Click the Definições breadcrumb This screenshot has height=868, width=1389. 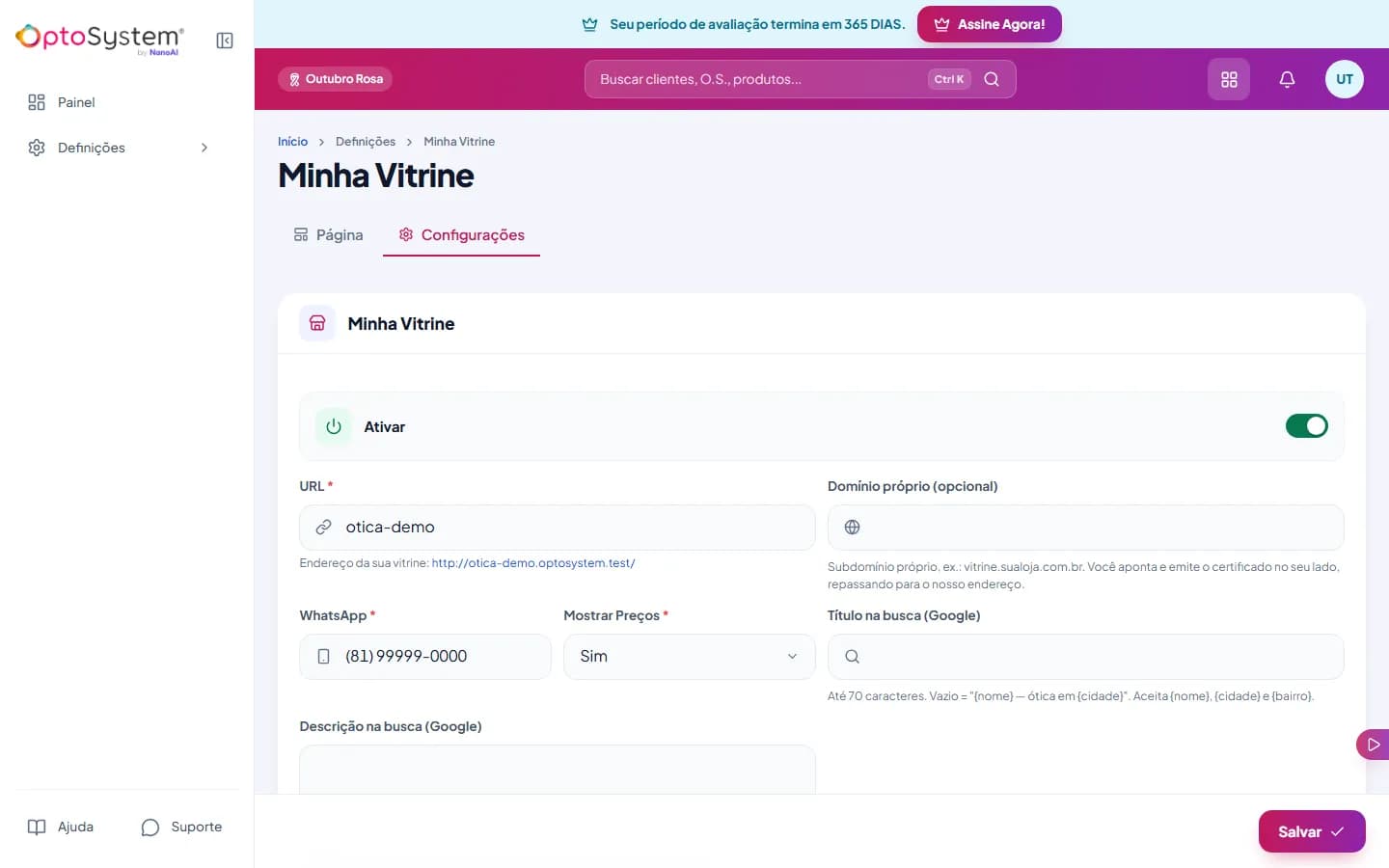[366, 142]
